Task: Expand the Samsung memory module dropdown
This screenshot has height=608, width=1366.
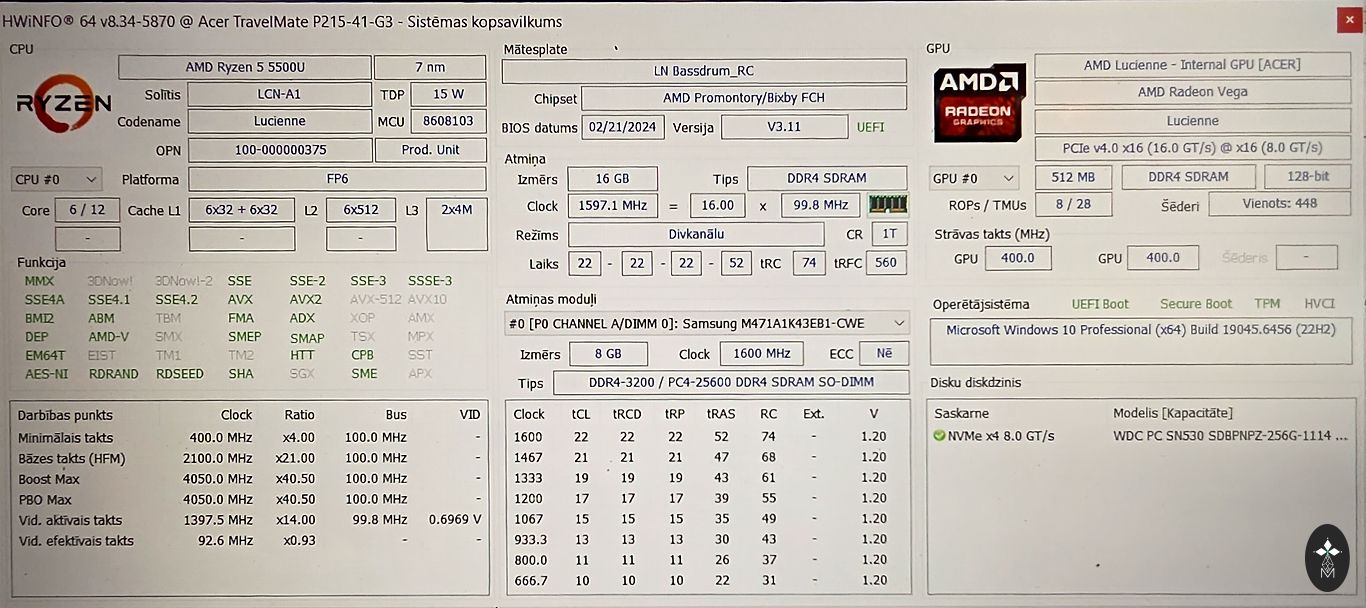Action: tap(706, 323)
